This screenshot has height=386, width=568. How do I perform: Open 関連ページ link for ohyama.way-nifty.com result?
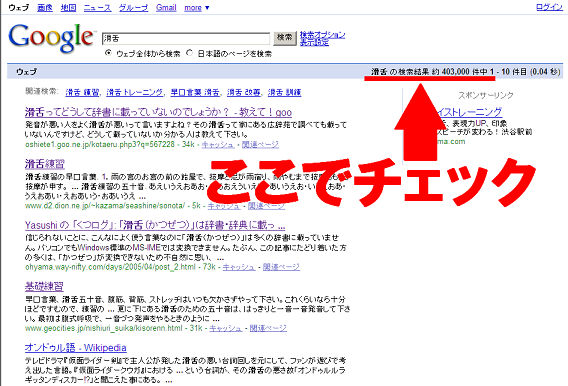click(281, 267)
